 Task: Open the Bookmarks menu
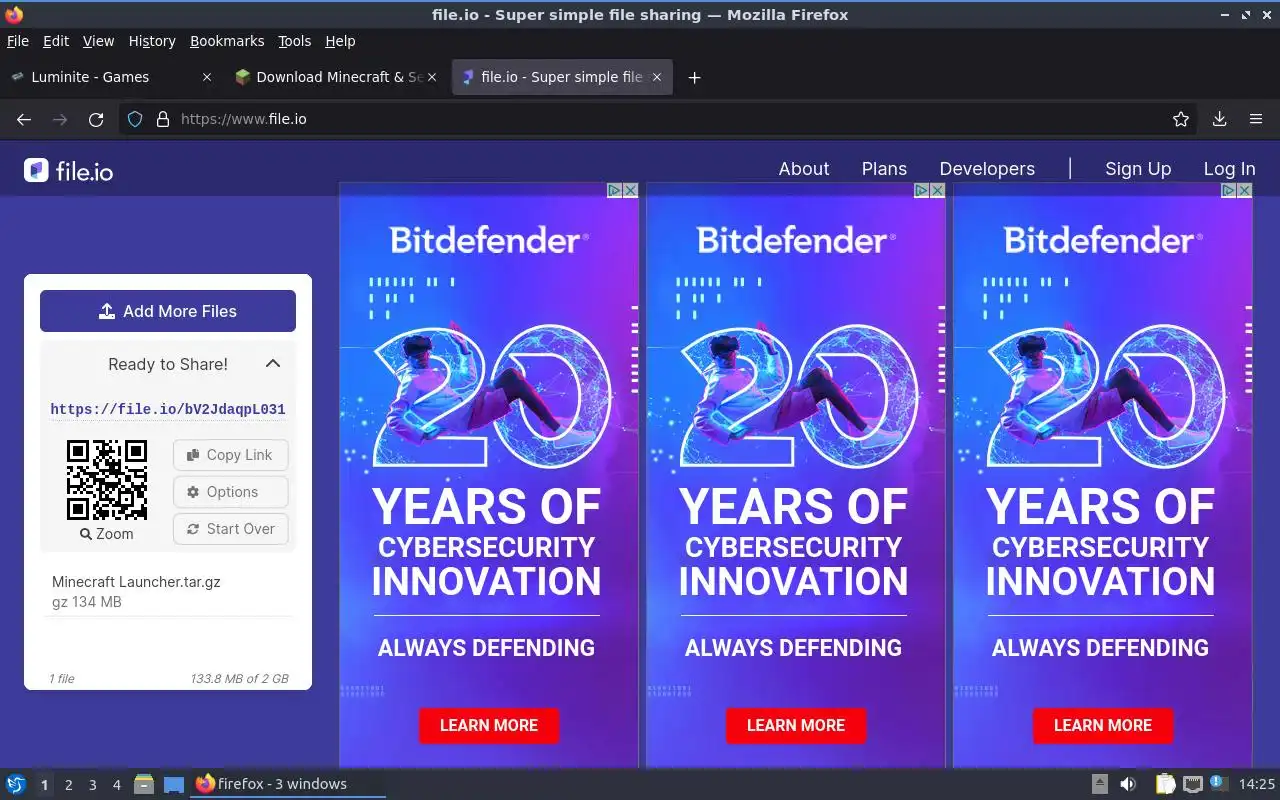[x=227, y=41]
